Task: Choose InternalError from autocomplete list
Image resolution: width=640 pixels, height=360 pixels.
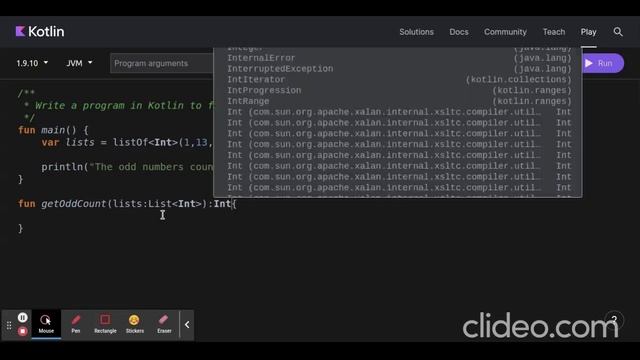Action: point(398,58)
